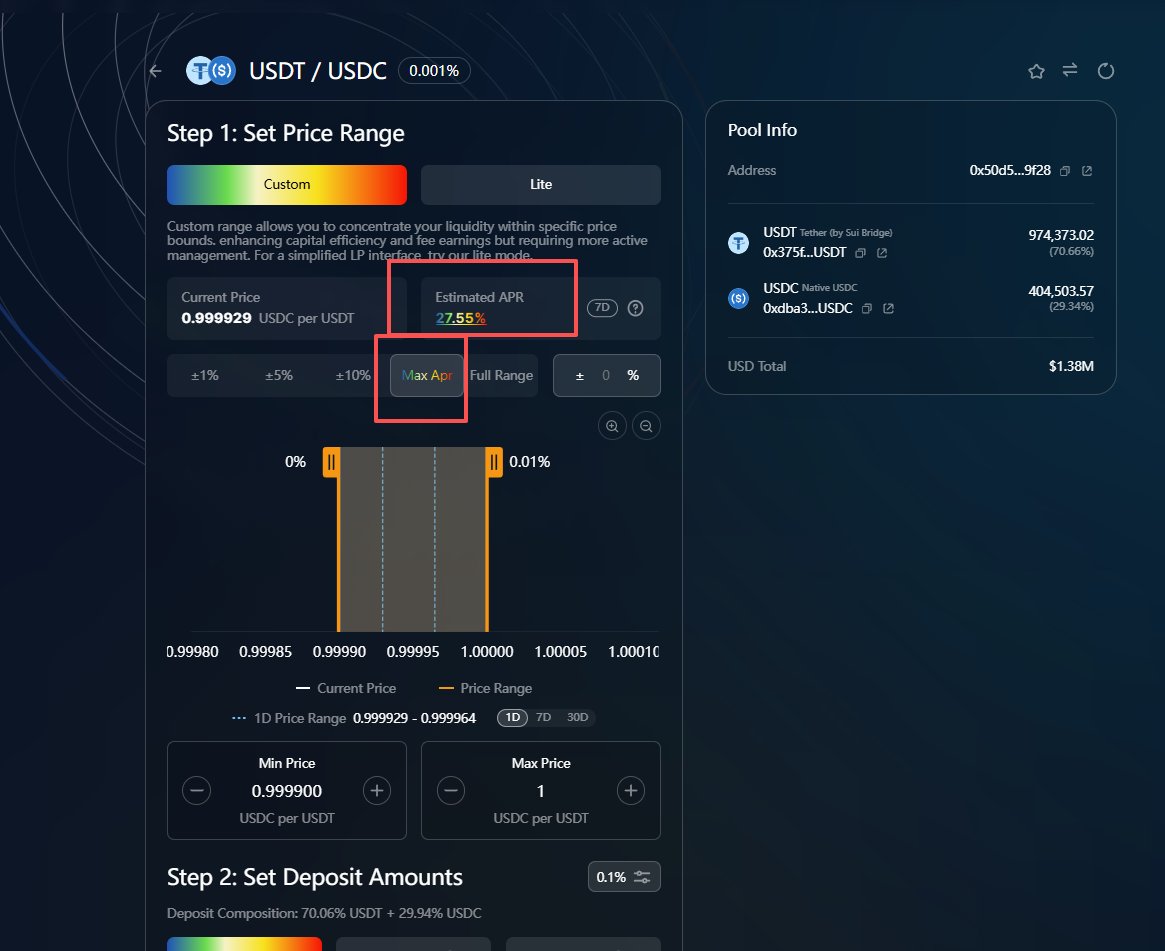Go back using the left arrow
The width and height of the screenshot is (1165, 951).
(156, 71)
